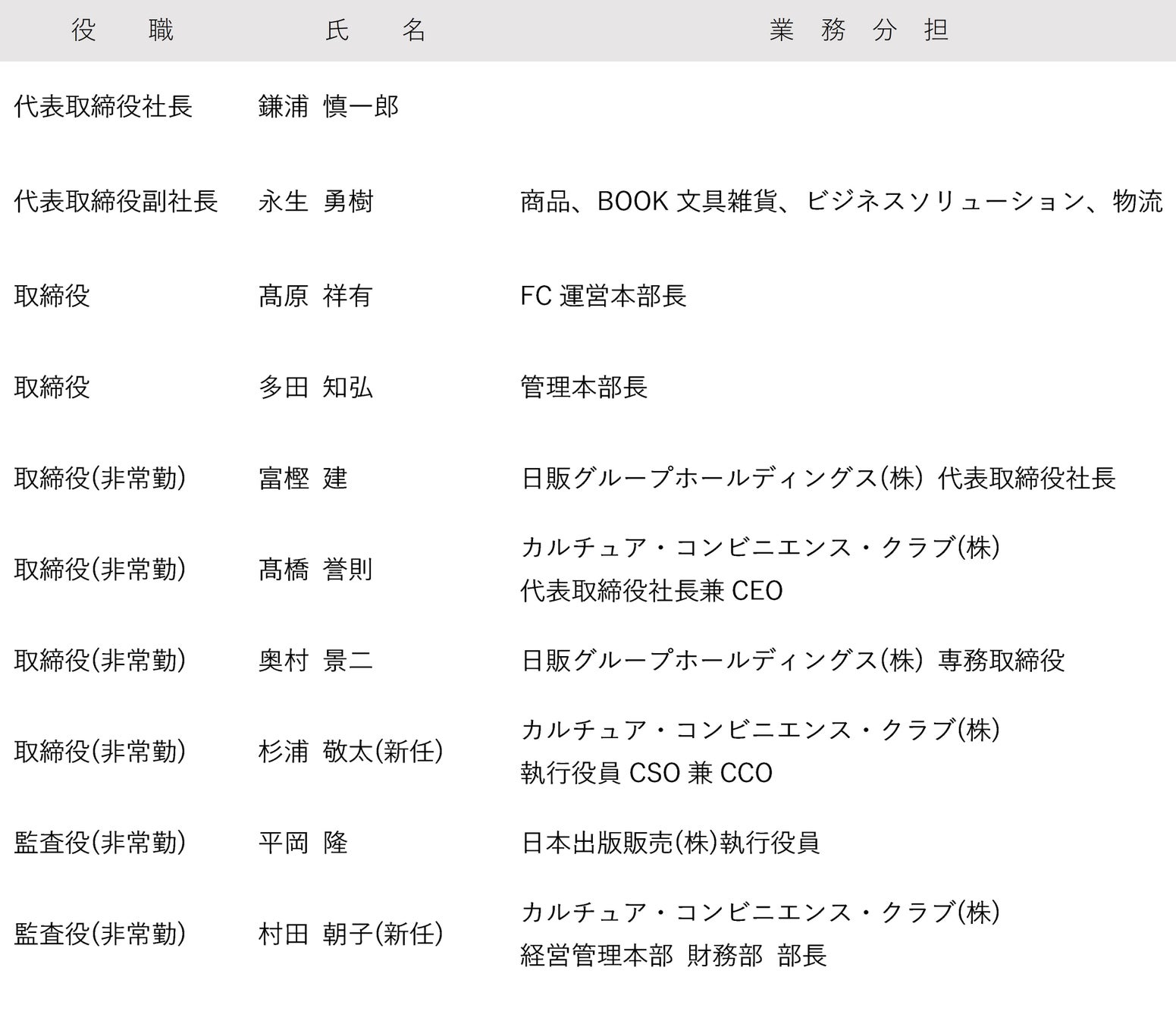Click the 業務分担 column header

click(859, 30)
